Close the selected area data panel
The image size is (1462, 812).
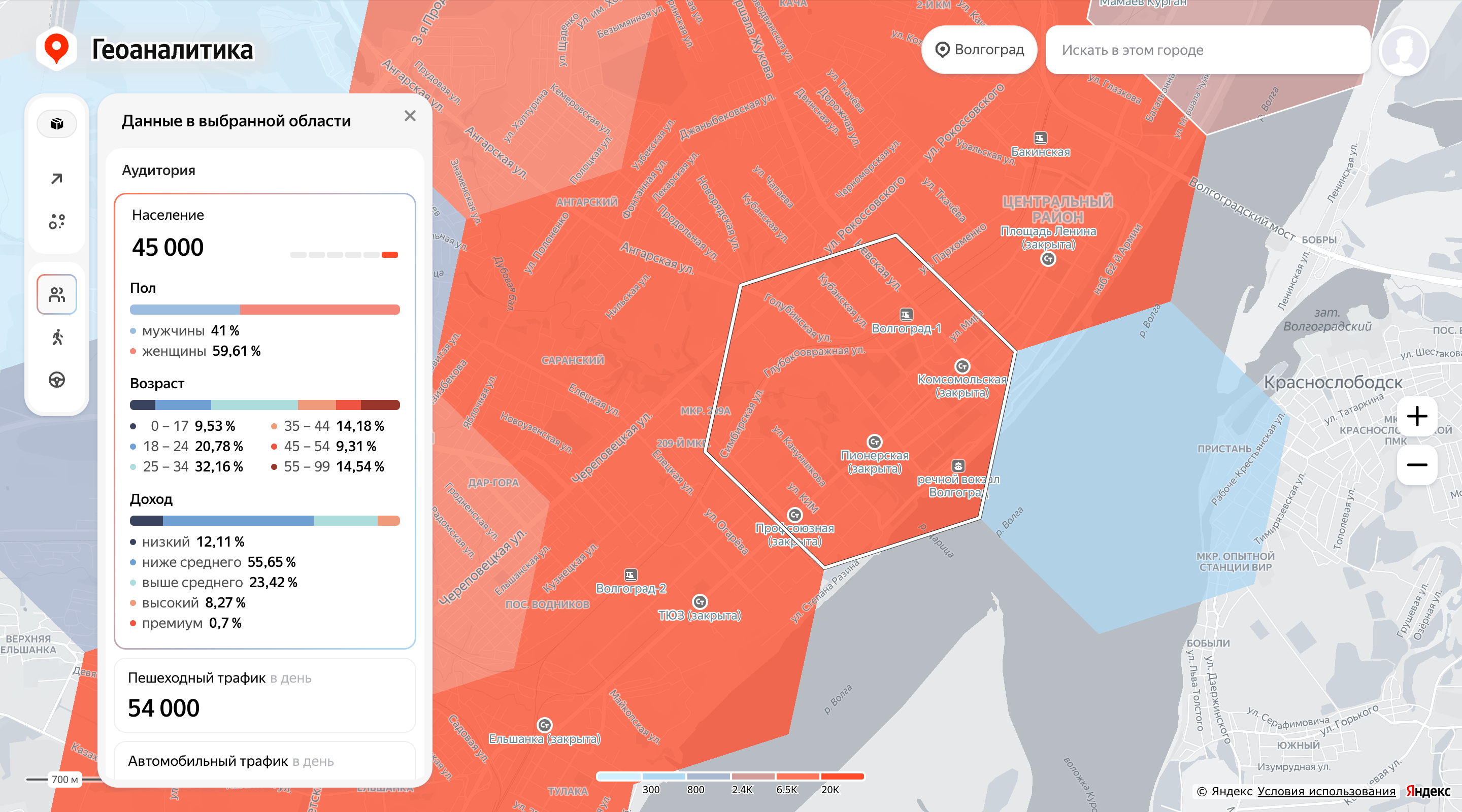[x=410, y=116]
